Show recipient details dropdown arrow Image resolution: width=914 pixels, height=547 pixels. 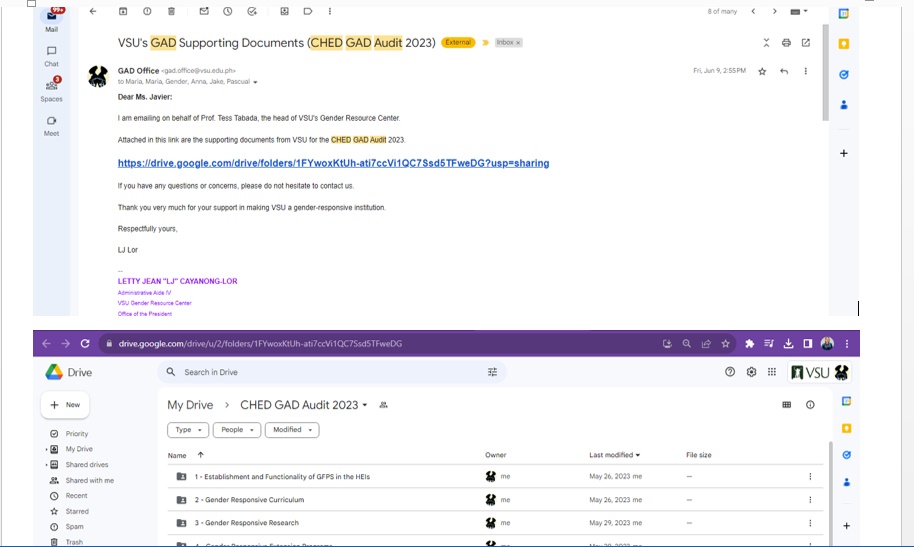(256, 82)
